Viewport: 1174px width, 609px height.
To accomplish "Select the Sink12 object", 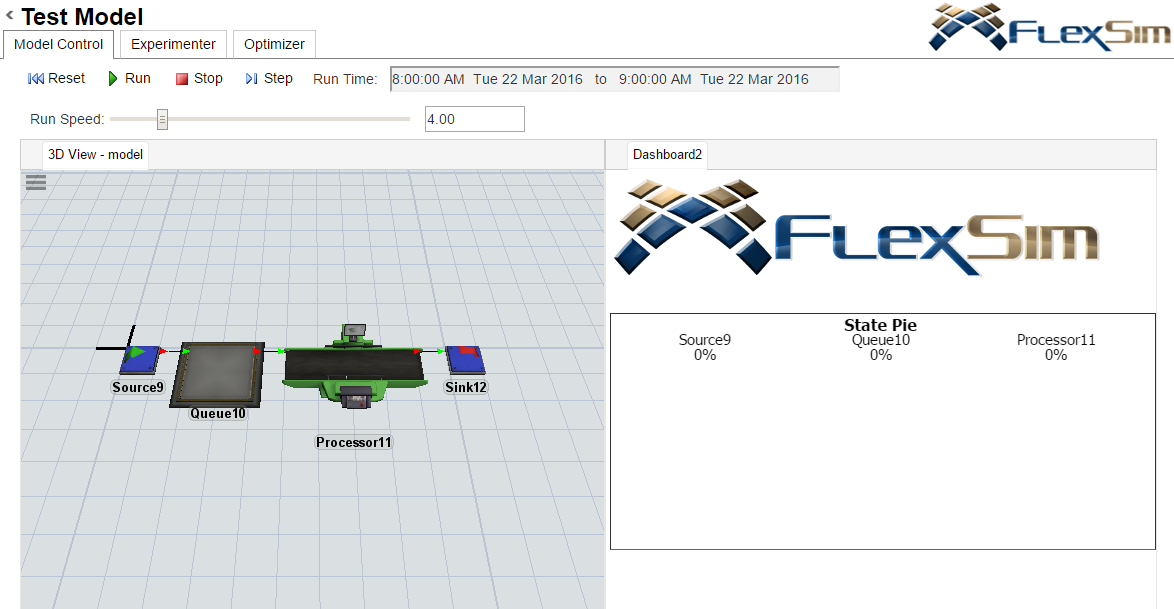I will pos(464,360).
